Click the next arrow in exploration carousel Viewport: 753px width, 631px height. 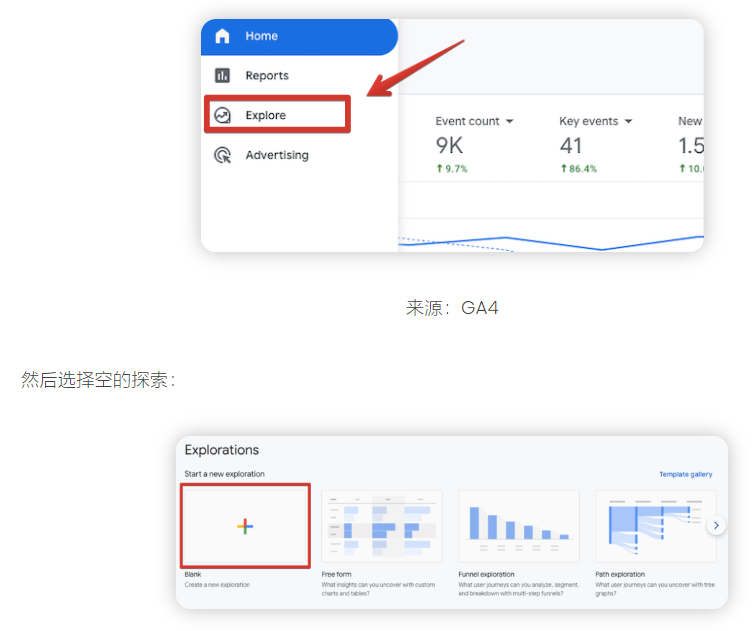coord(715,525)
